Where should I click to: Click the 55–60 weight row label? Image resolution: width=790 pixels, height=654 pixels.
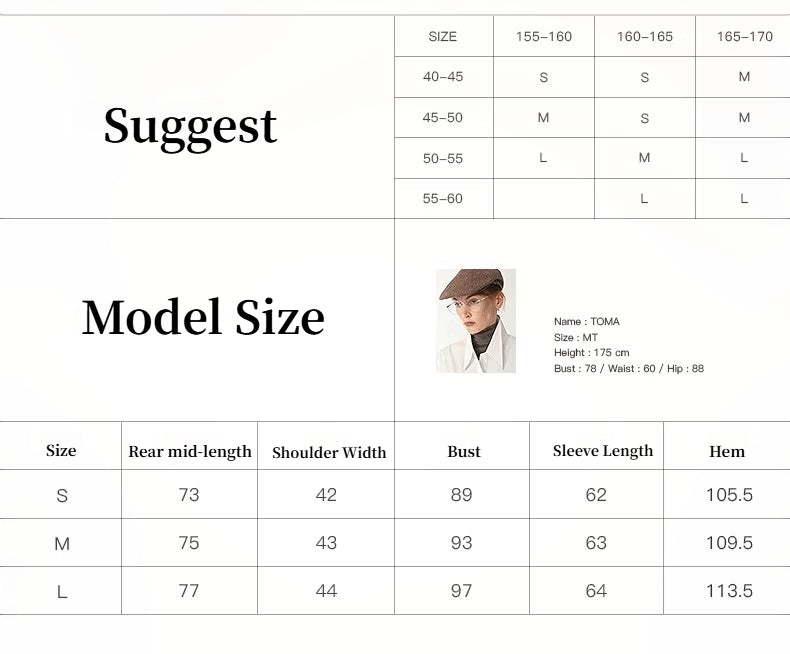[443, 199]
